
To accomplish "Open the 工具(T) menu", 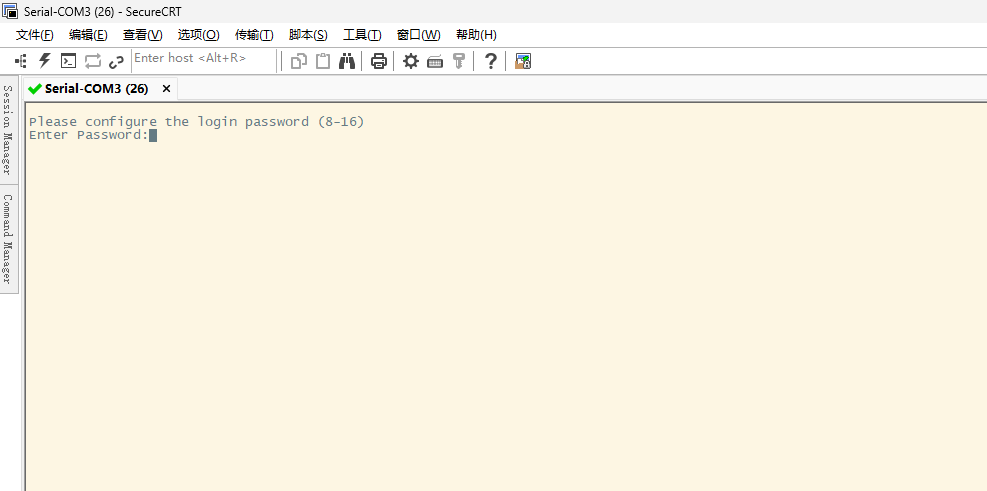I will pos(362,35).
